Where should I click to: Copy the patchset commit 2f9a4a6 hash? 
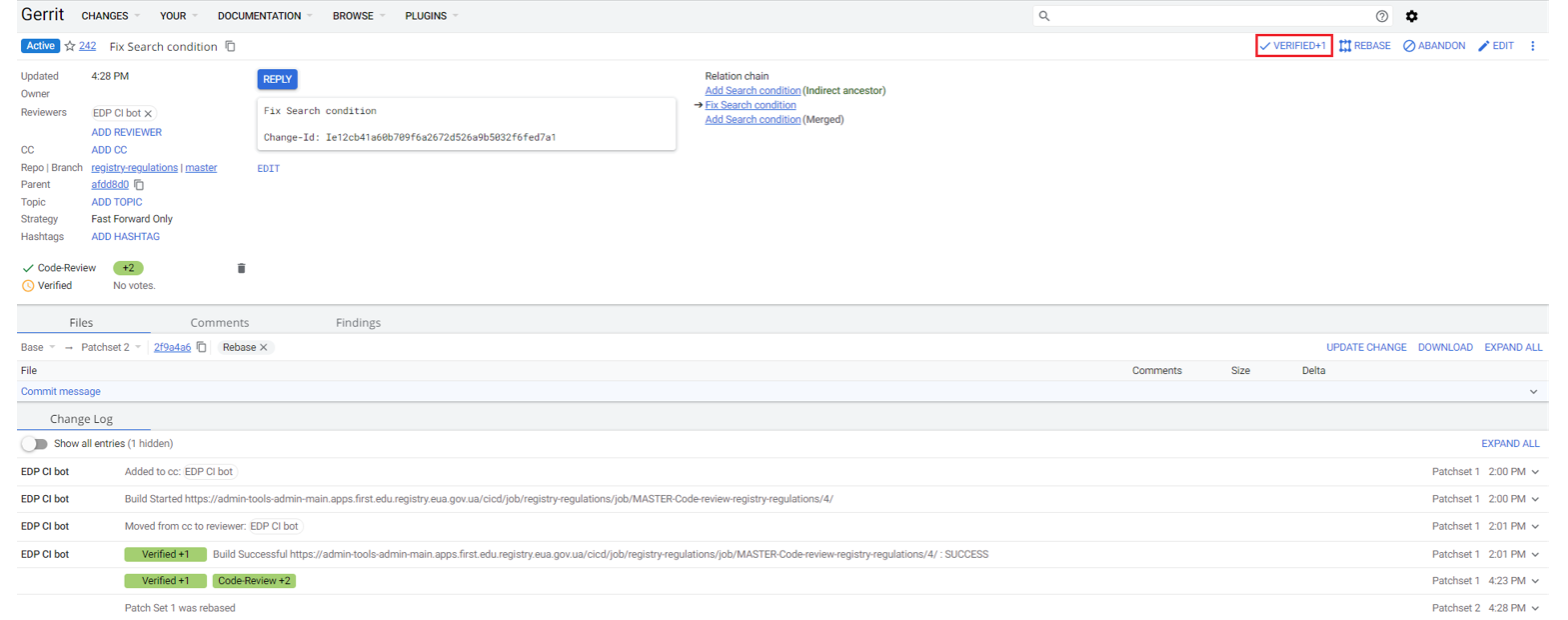click(202, 348)
